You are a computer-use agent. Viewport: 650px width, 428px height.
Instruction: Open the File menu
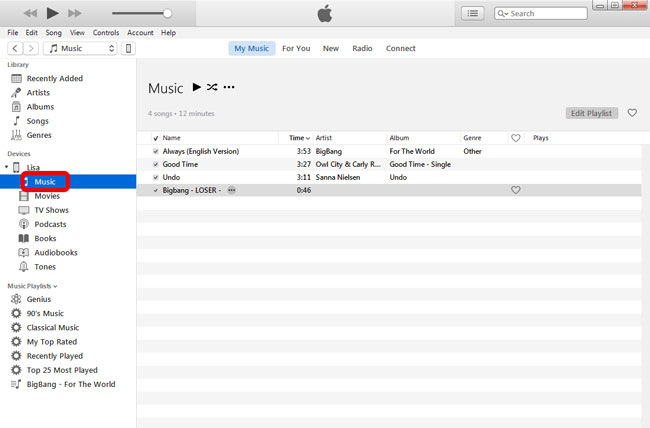tap(13, 32)
